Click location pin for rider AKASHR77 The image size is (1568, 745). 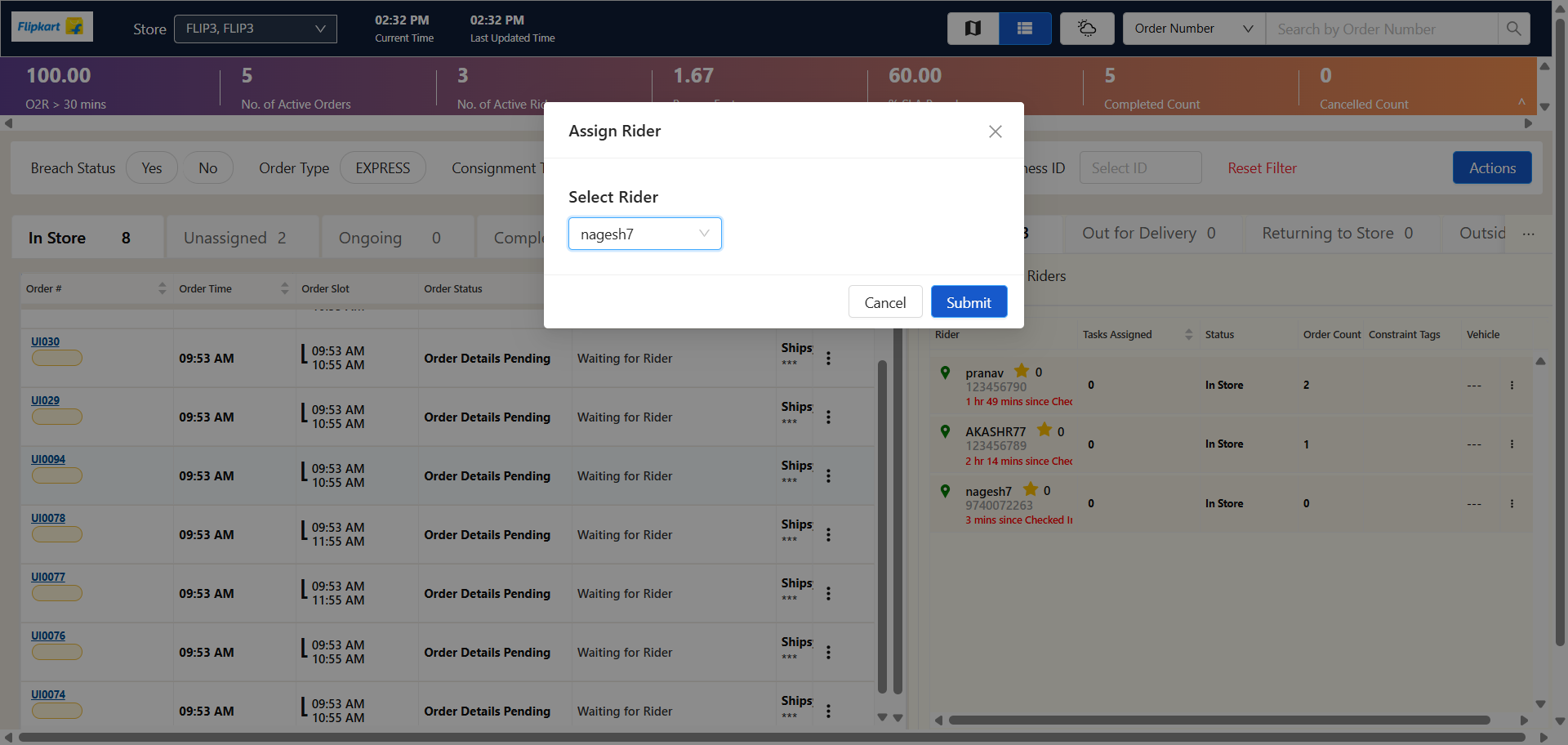(945, 431)
